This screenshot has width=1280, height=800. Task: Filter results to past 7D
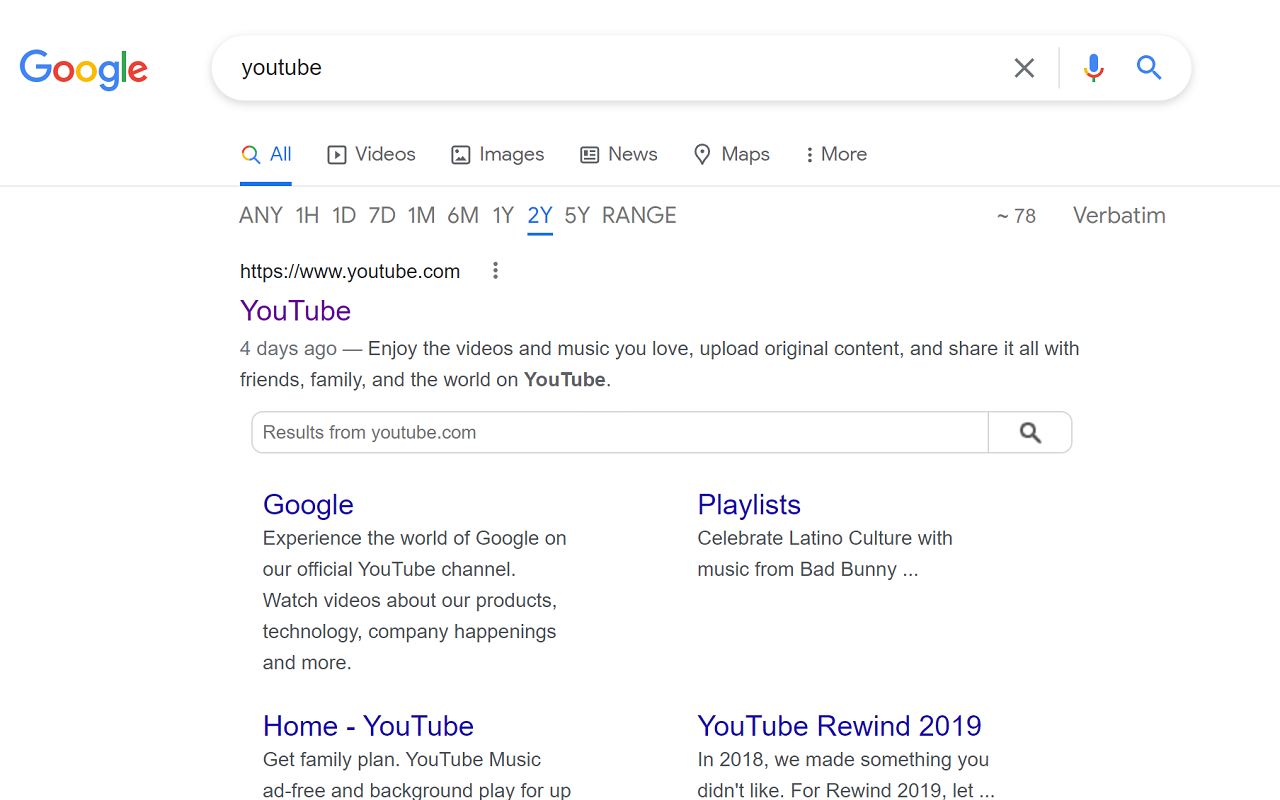(x=382, y=215)
